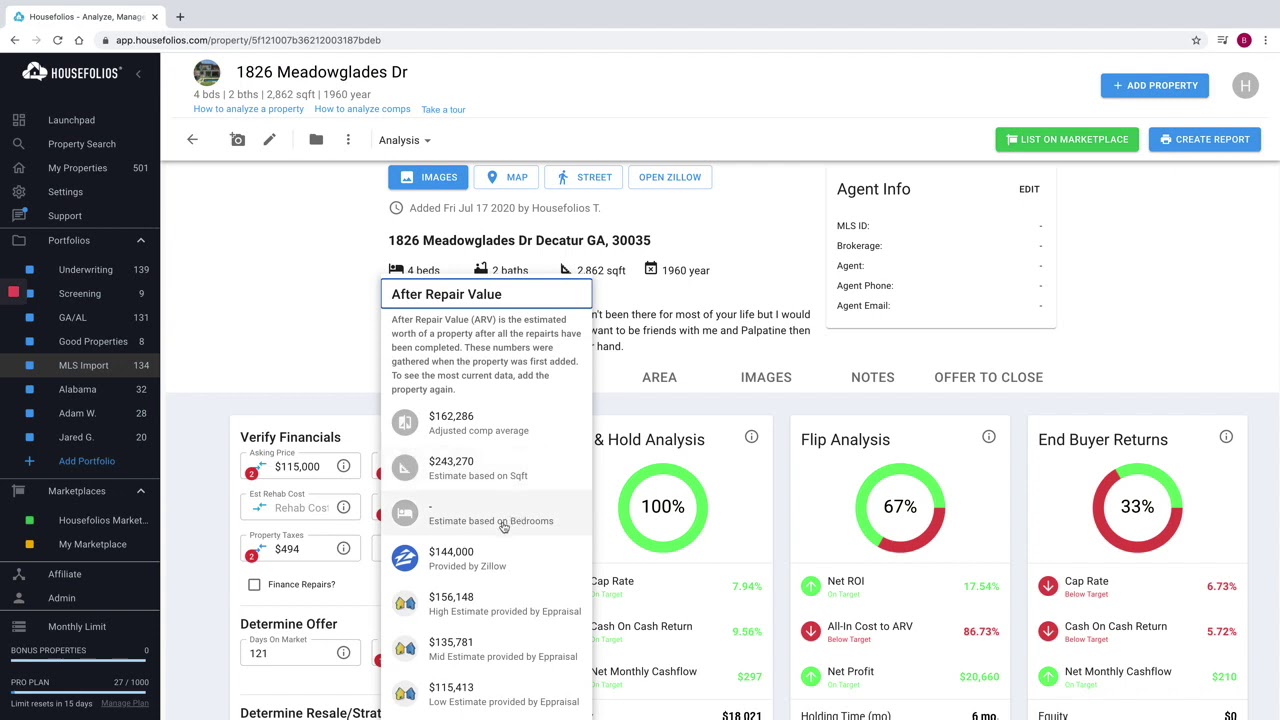Click the property thumbnail photo

(207, 74)
